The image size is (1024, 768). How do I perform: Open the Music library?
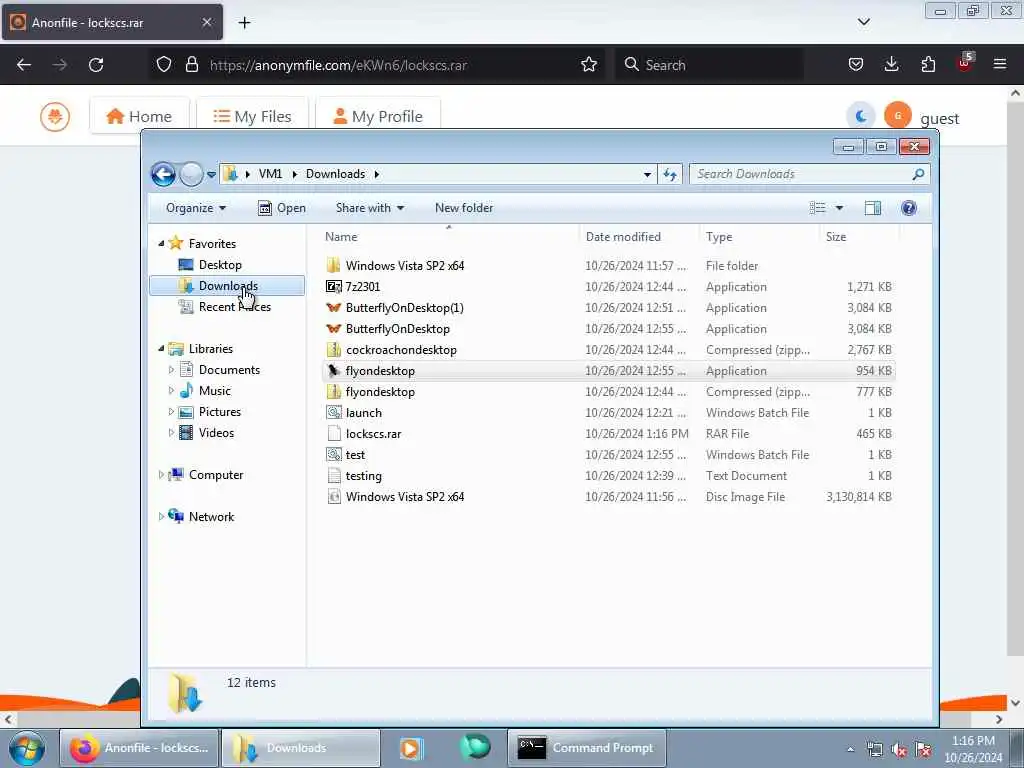[x=214, y=391]
